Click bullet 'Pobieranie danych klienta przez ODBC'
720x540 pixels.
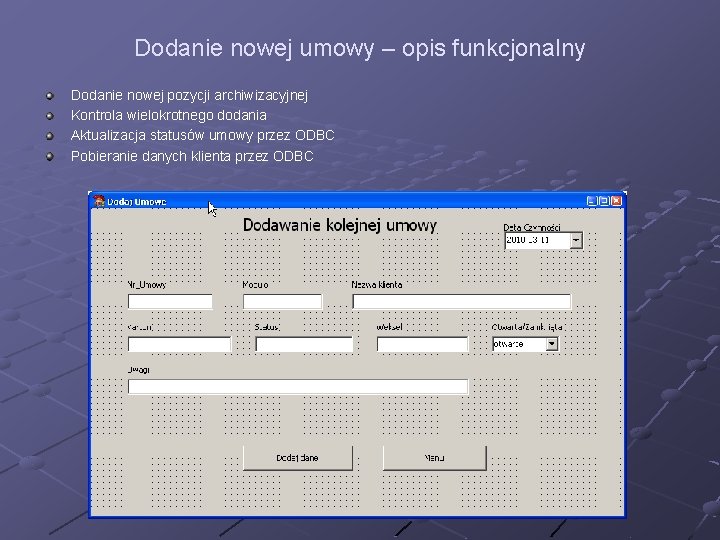192,156
